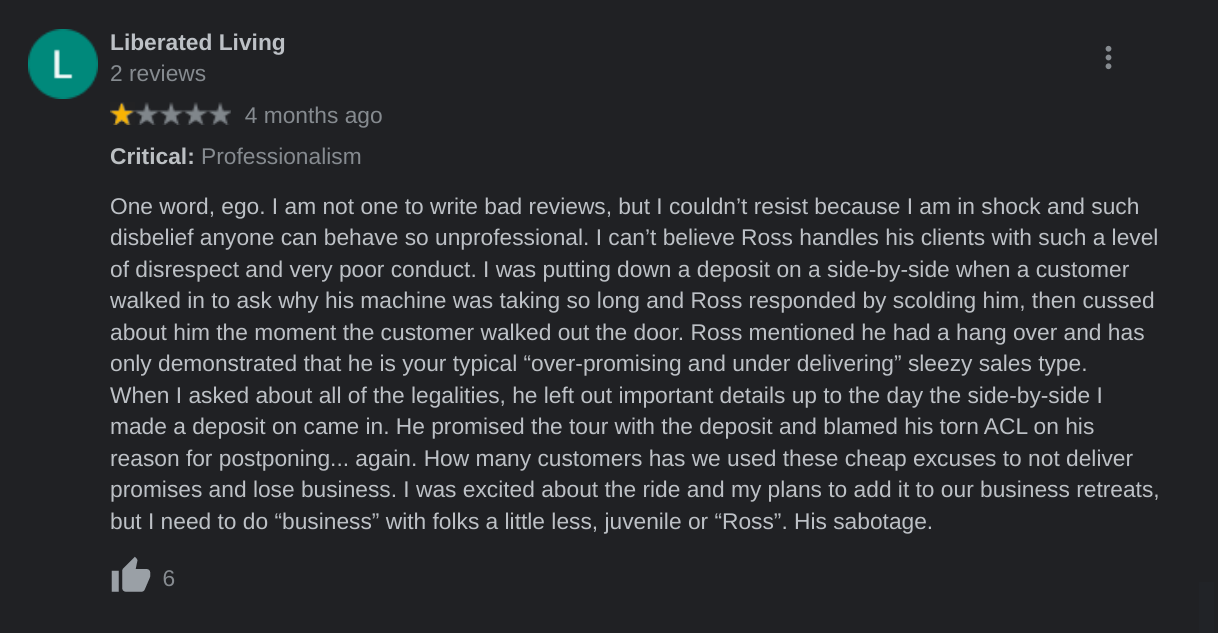Click the "4 months ago" timestamp
This screenshot has width=1218, height=633.
[x=313, y=116]
